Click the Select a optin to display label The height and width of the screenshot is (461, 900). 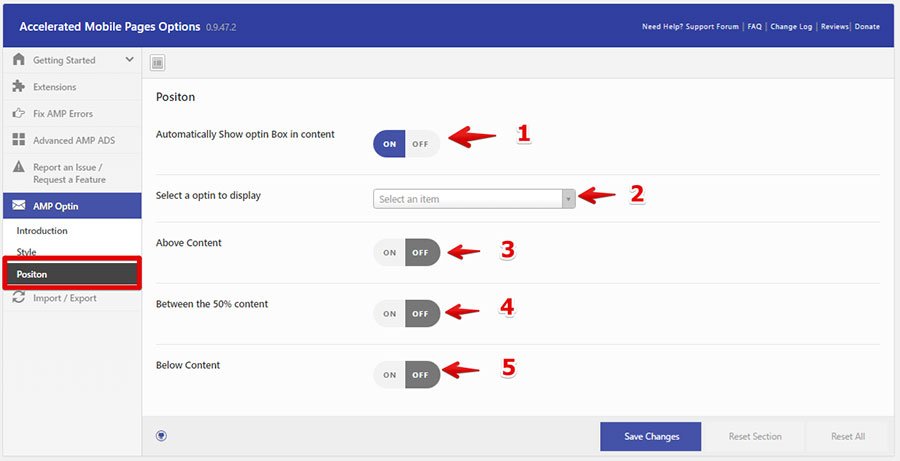208,195
